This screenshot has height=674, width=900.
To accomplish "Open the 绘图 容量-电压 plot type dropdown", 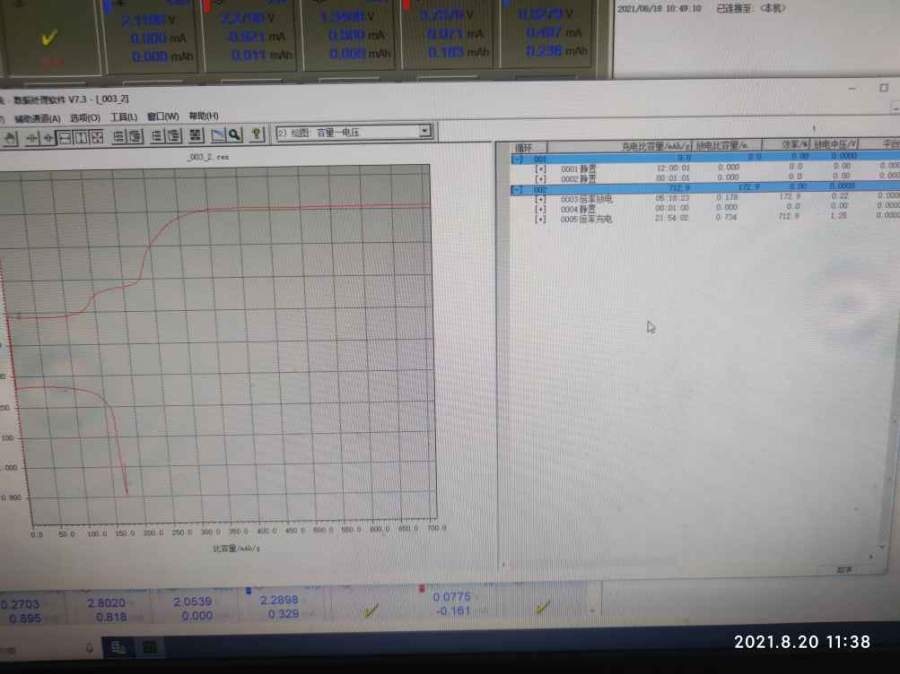I will pos(425,131).
